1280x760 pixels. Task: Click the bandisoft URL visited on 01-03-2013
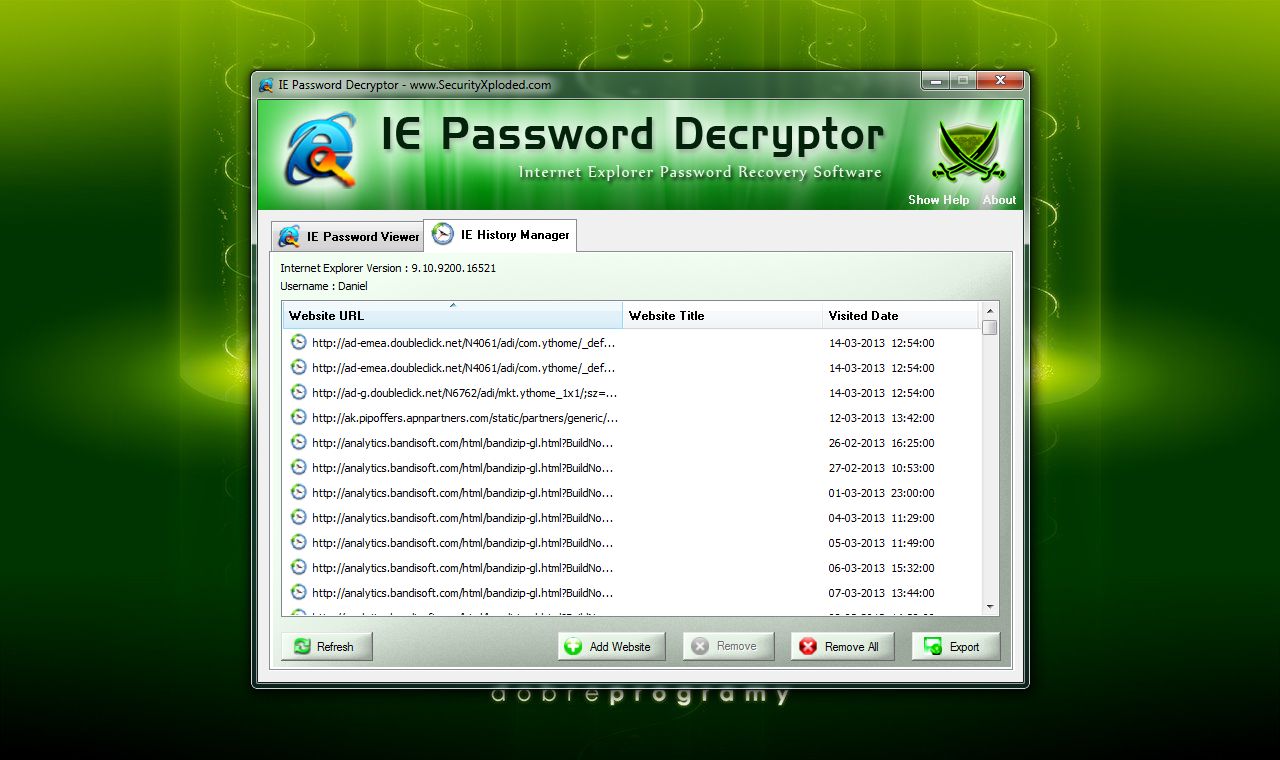(x=463, y=493)
